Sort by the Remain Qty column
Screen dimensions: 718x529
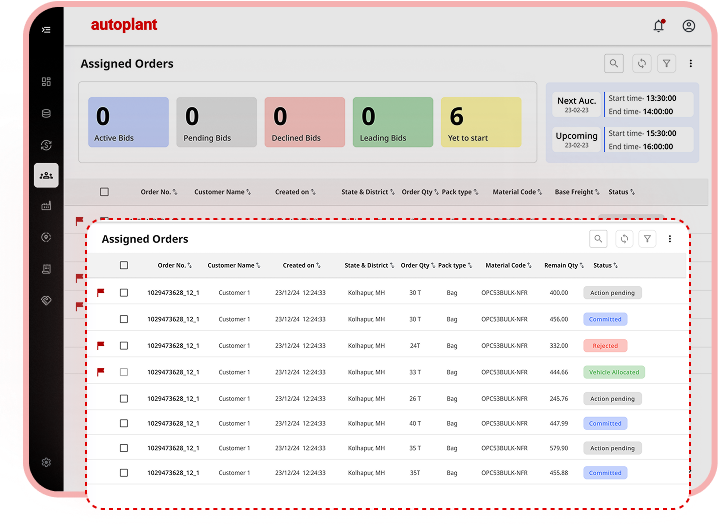pyautogui.click(x=561, y=266)
